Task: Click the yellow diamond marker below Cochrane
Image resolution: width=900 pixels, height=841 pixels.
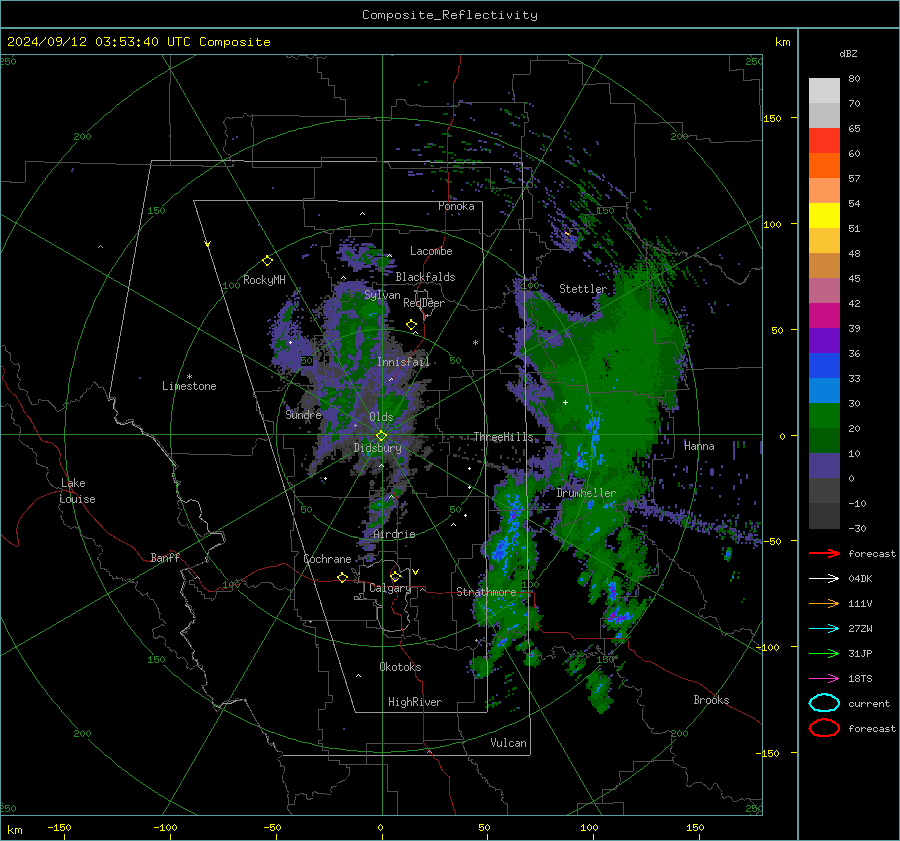Action: click(342, 577)
